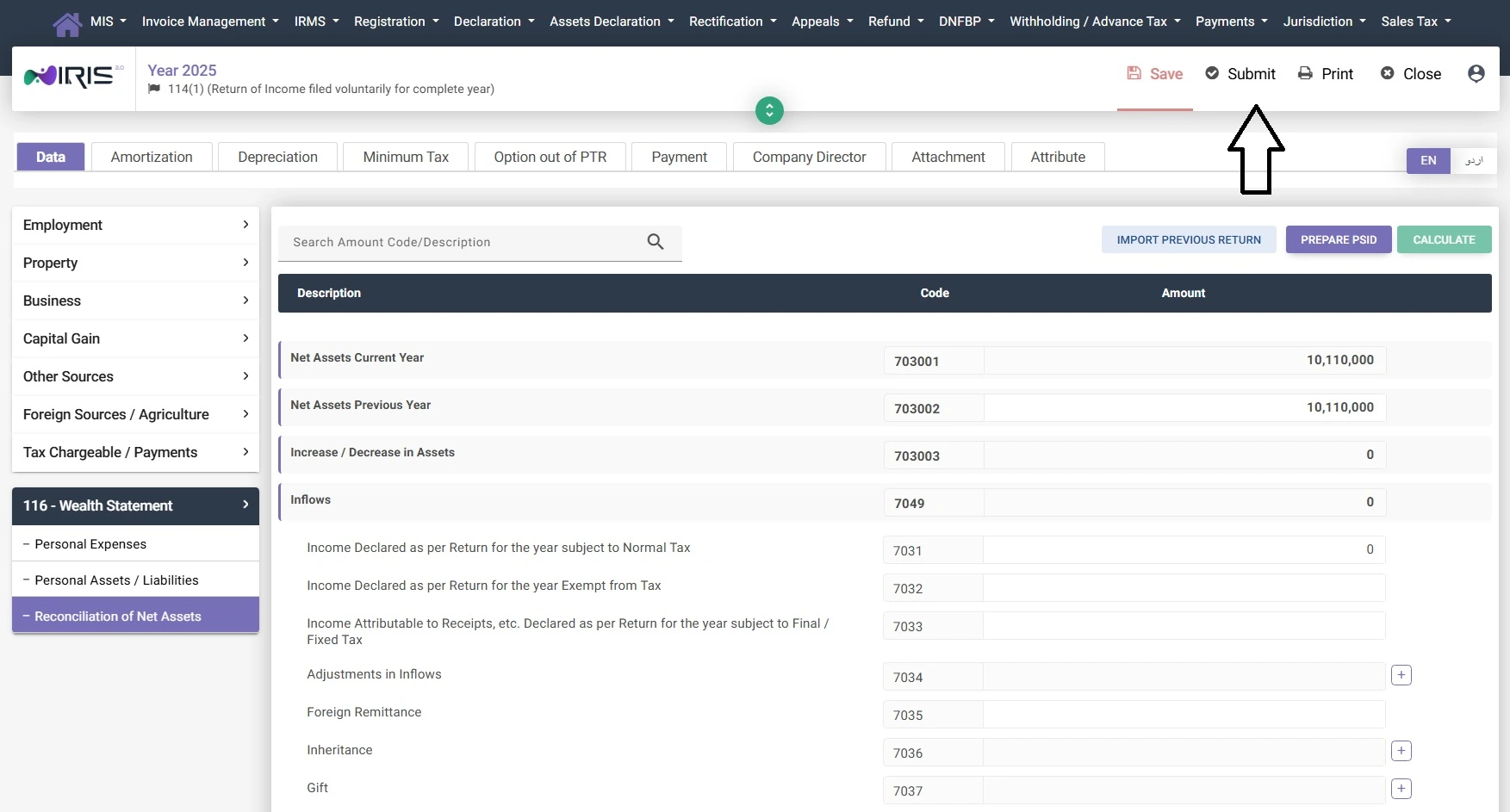Select the Data tab

pyautogui.click(x=51, y=157)
